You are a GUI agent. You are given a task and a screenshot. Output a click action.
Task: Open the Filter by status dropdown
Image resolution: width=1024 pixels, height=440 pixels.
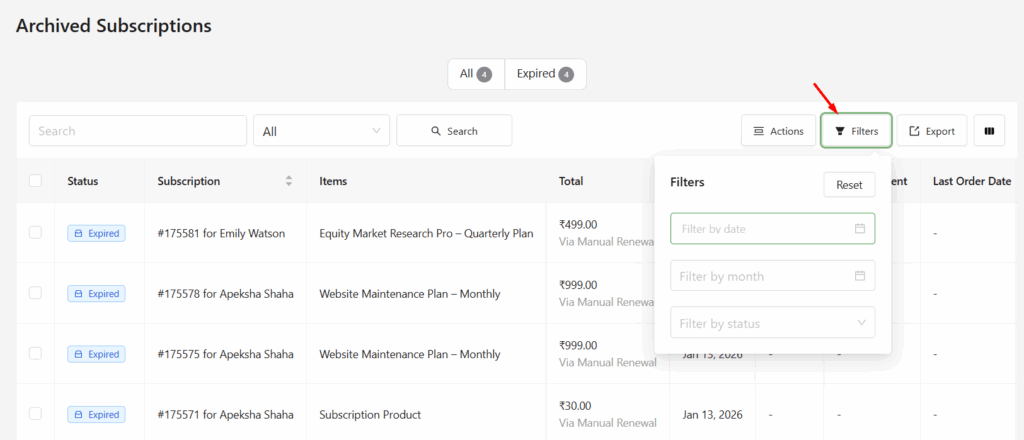click(772, 323)
